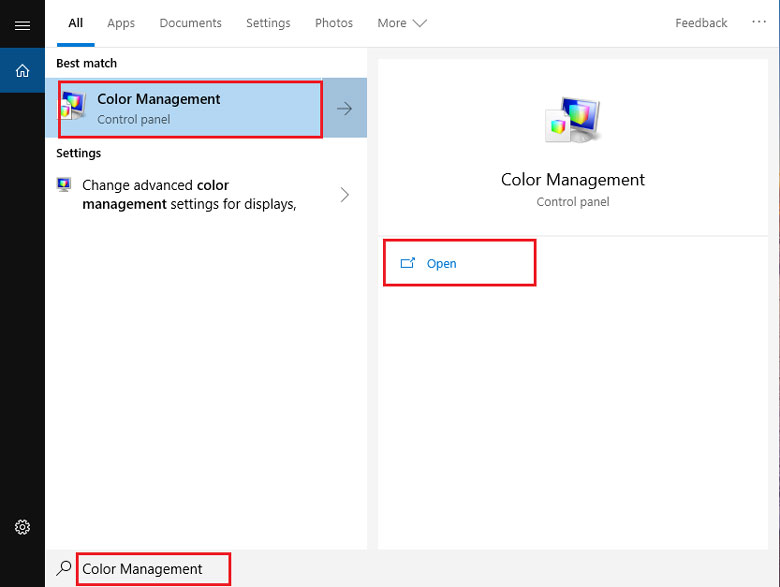Select Change advanced color management settings result
The width and height of the screenshot is (780, 587).
coord(190,195)
